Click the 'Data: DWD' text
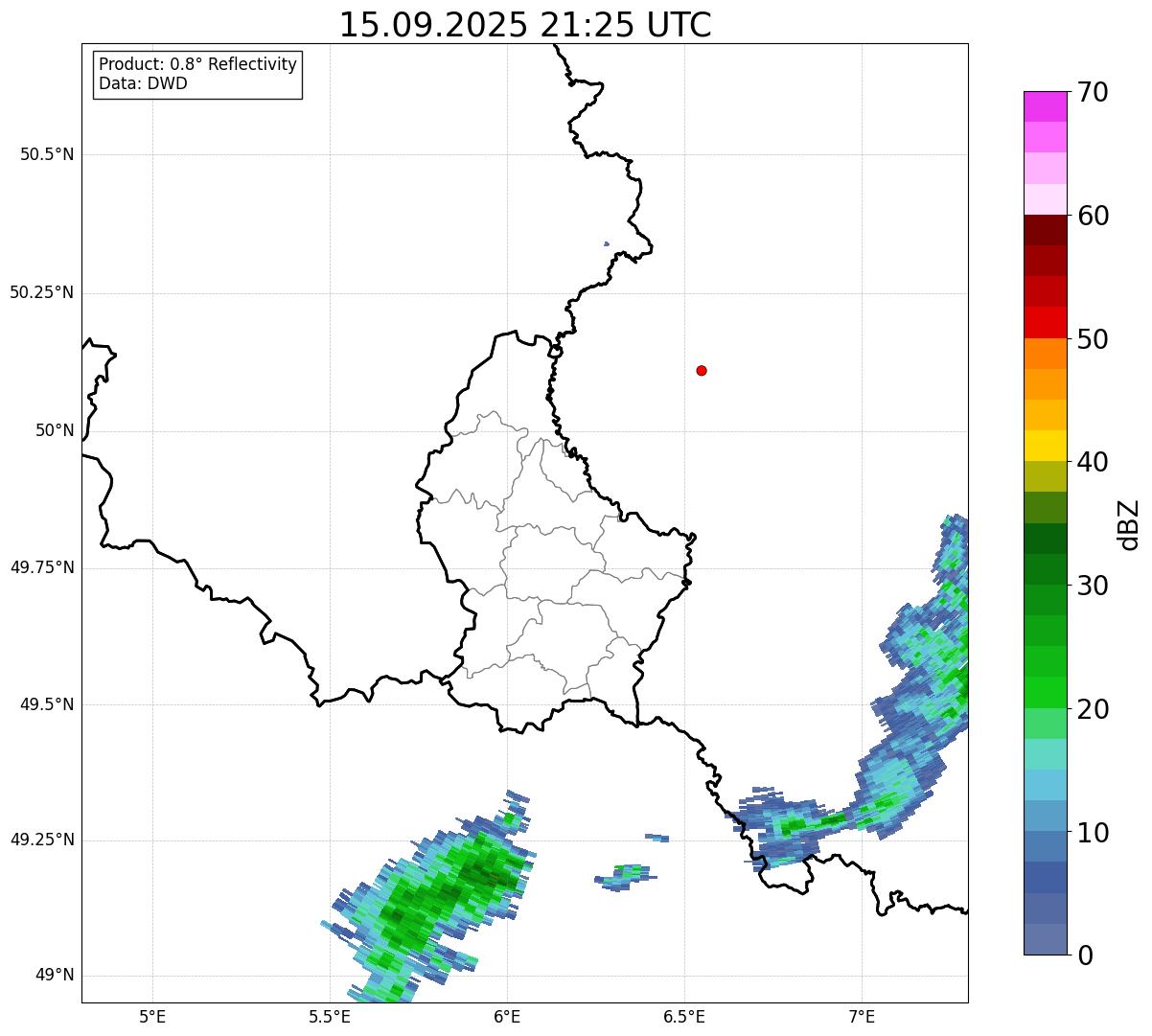Image resolution: width=1152 pixels, height=1036 pixels. [143, 83]
